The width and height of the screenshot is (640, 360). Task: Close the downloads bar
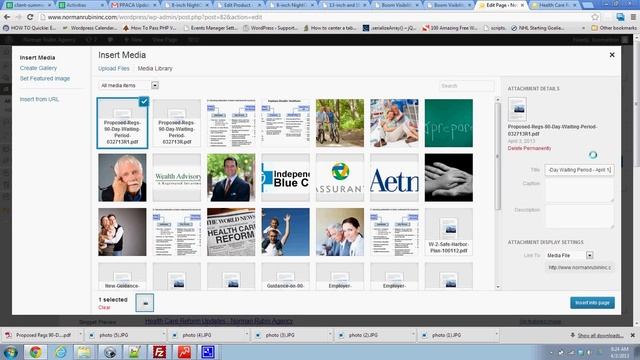click(633, 335)
